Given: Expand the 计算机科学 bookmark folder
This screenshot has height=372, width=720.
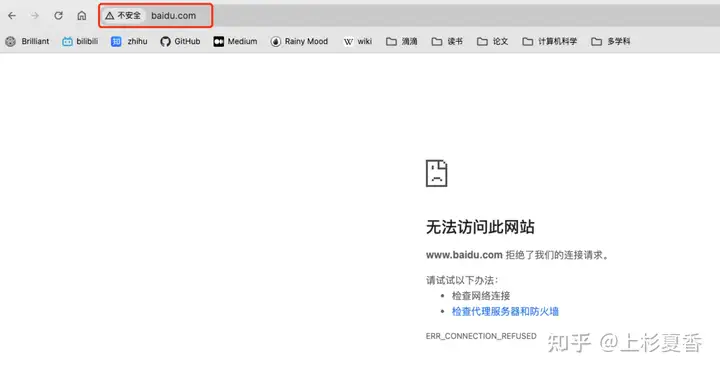Looking at the screenshot, I should click(x=550, y=41).
